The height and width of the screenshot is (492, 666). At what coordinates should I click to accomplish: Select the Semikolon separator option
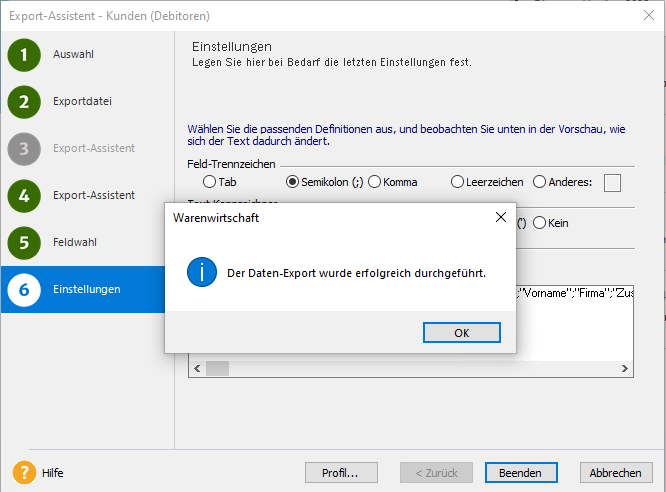[293, 182]
